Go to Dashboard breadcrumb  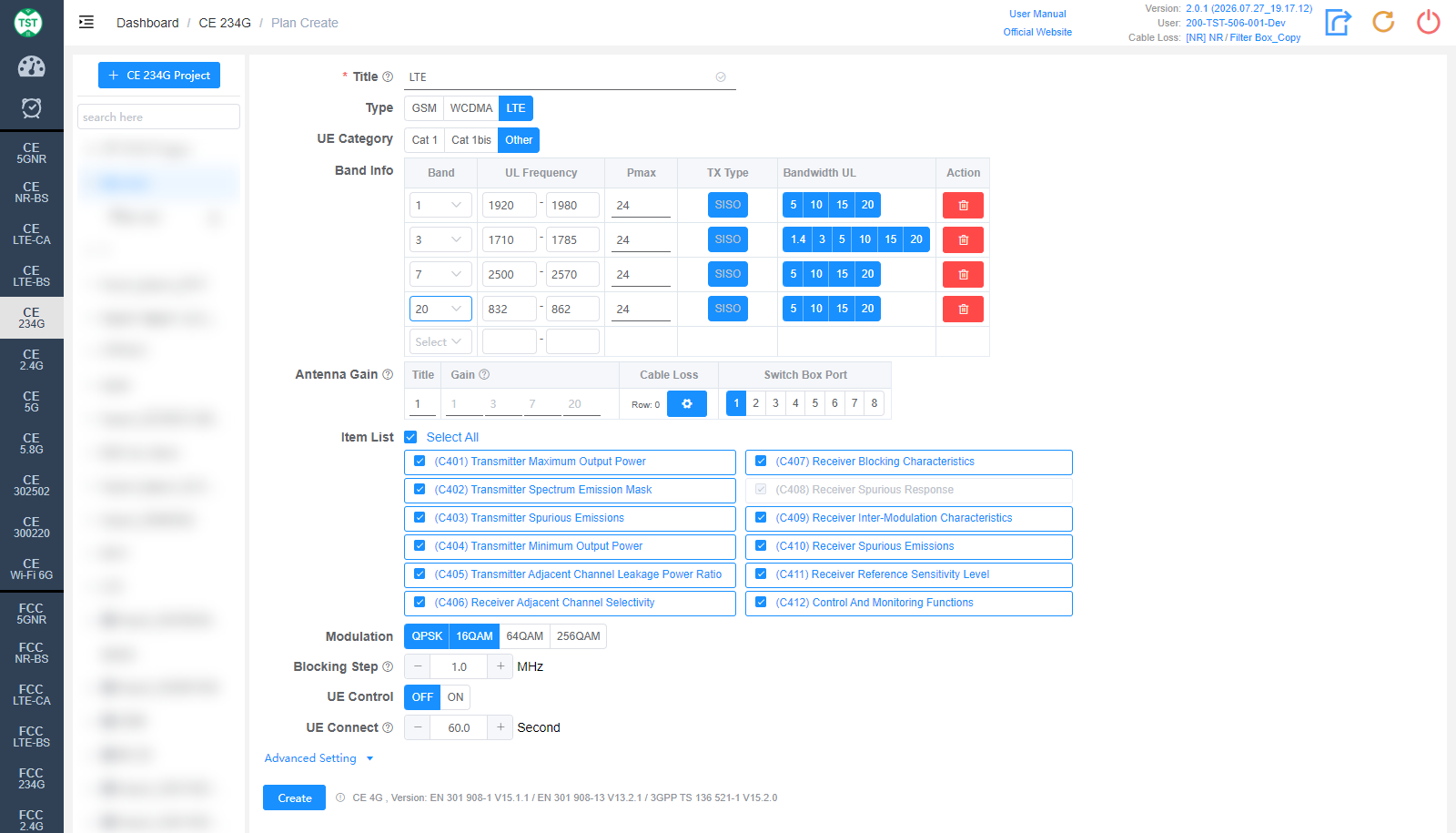[147, 23]
